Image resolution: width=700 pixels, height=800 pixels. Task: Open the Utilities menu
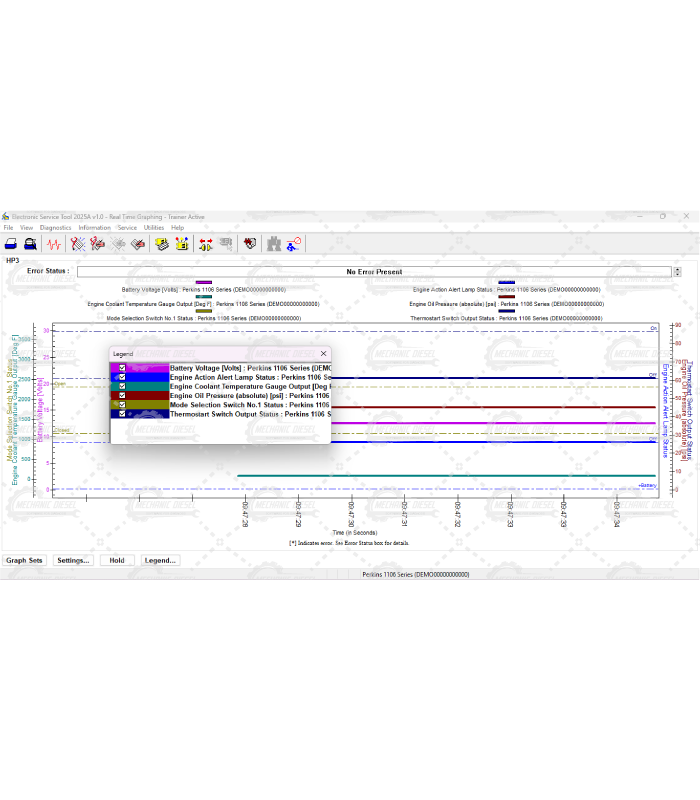click(x=154, y=228)
